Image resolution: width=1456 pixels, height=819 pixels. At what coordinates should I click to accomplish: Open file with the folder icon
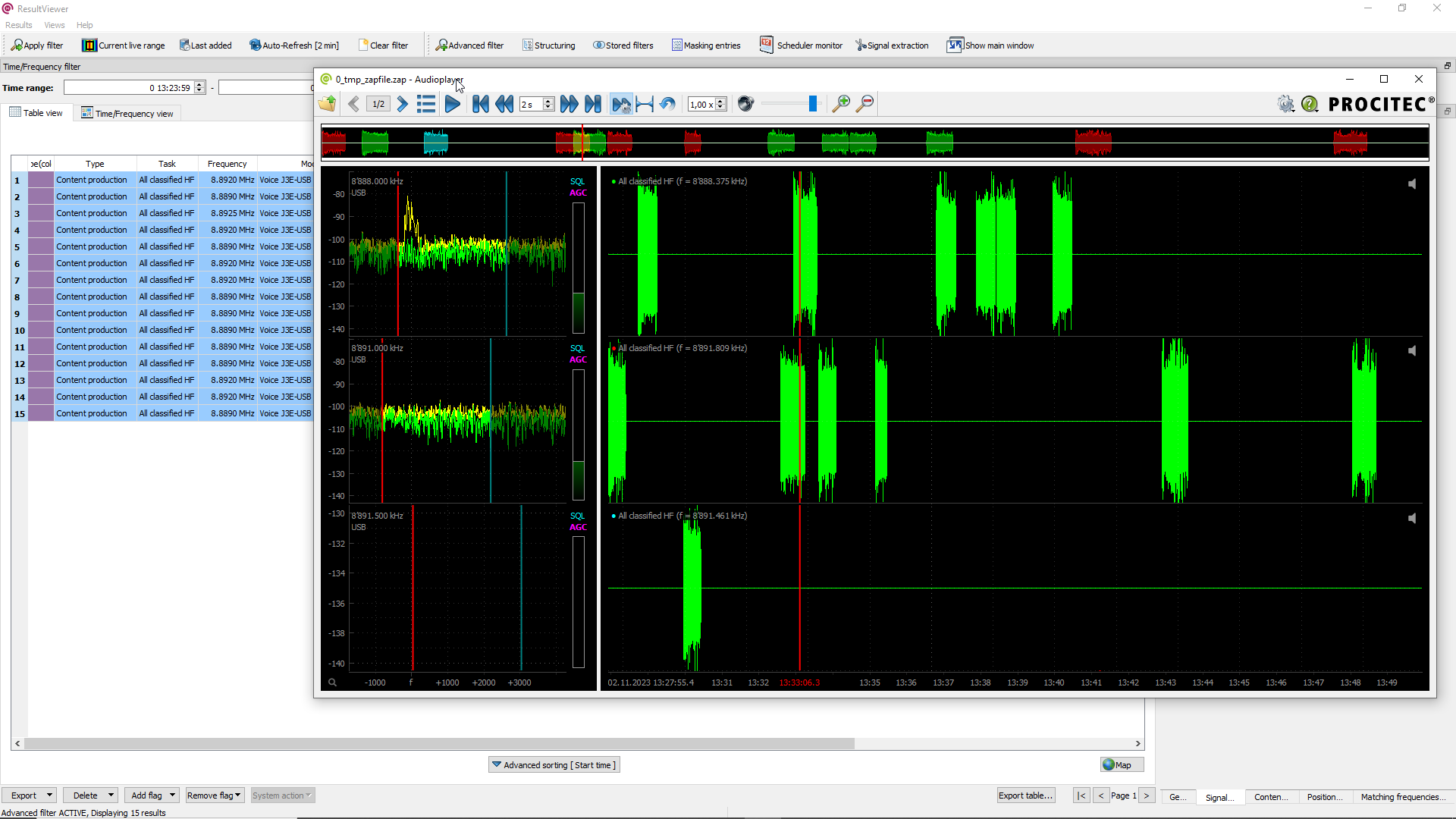[x=328, y=104]
